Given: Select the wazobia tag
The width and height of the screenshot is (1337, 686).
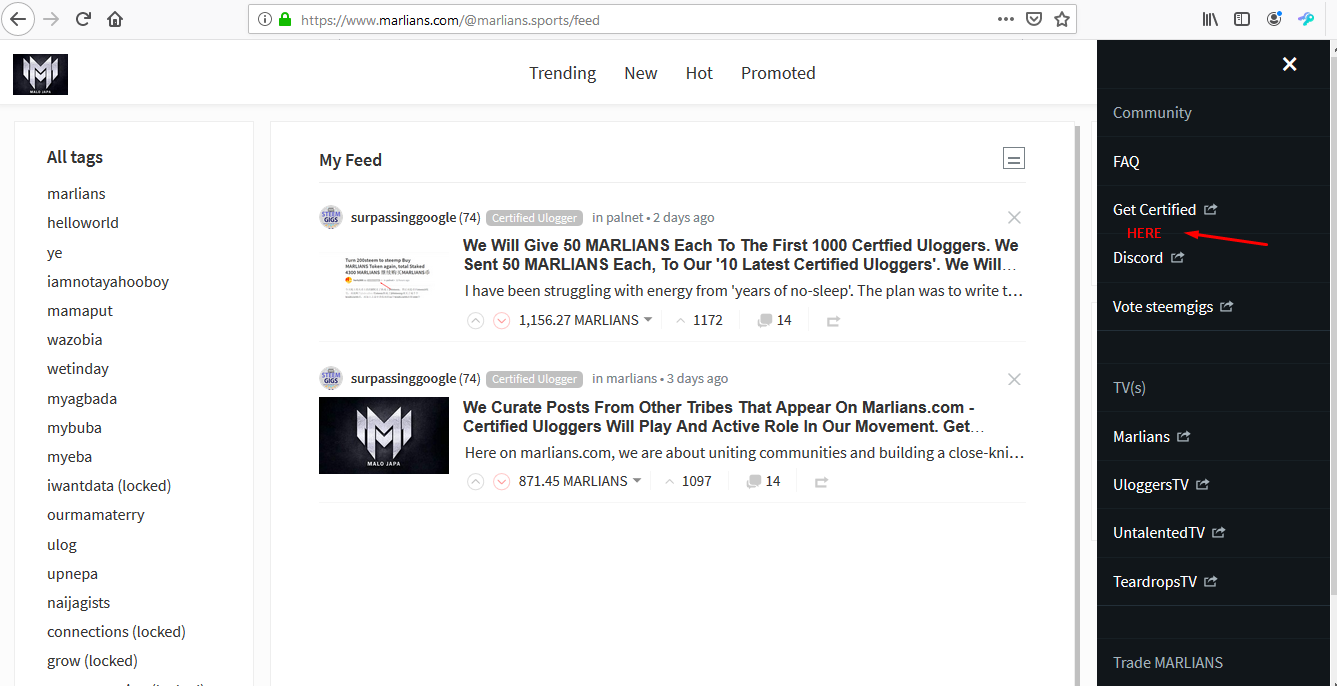Looking at the screenshot, I should (x=75, y=339).
